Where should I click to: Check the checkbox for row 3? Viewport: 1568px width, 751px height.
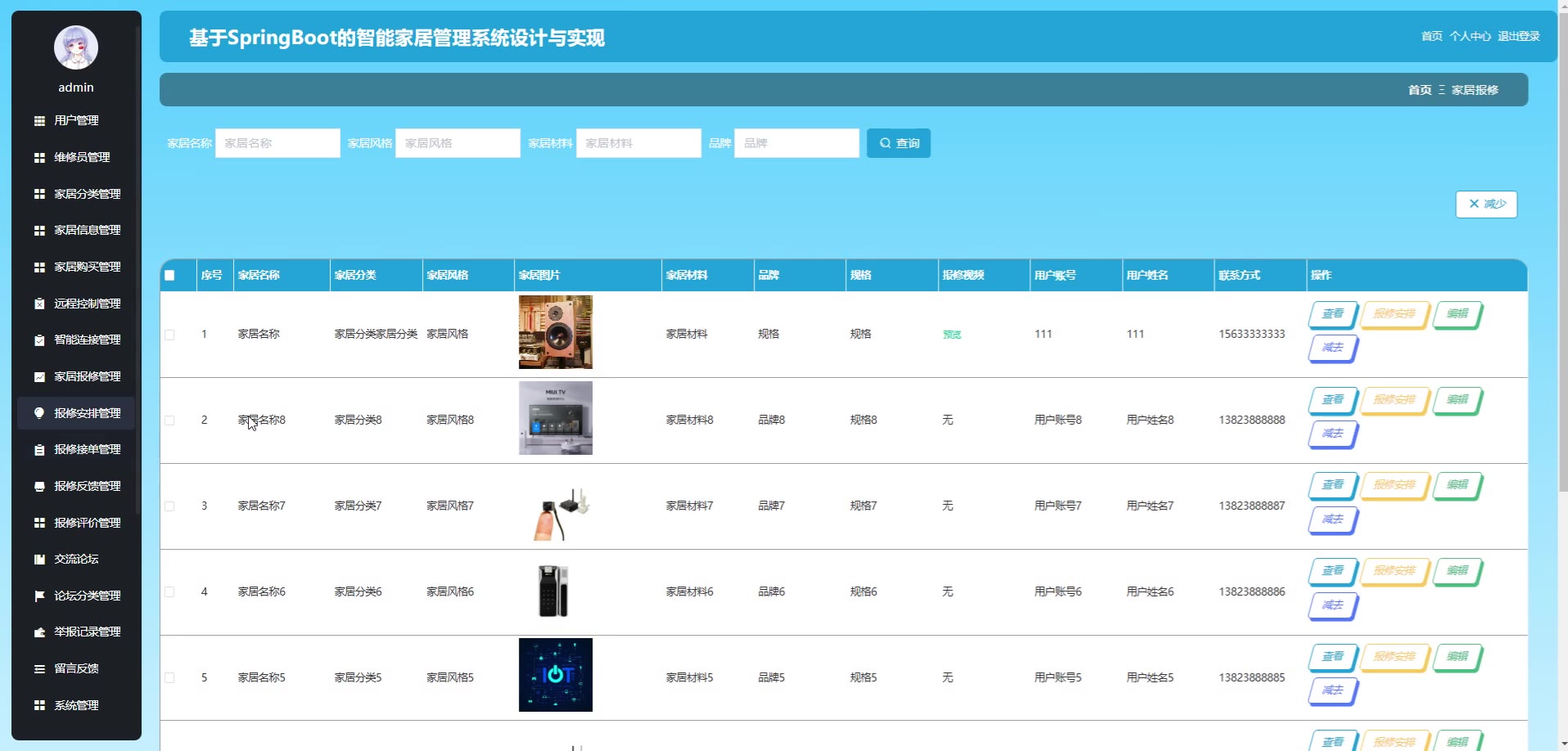click(x=169, y=506)
